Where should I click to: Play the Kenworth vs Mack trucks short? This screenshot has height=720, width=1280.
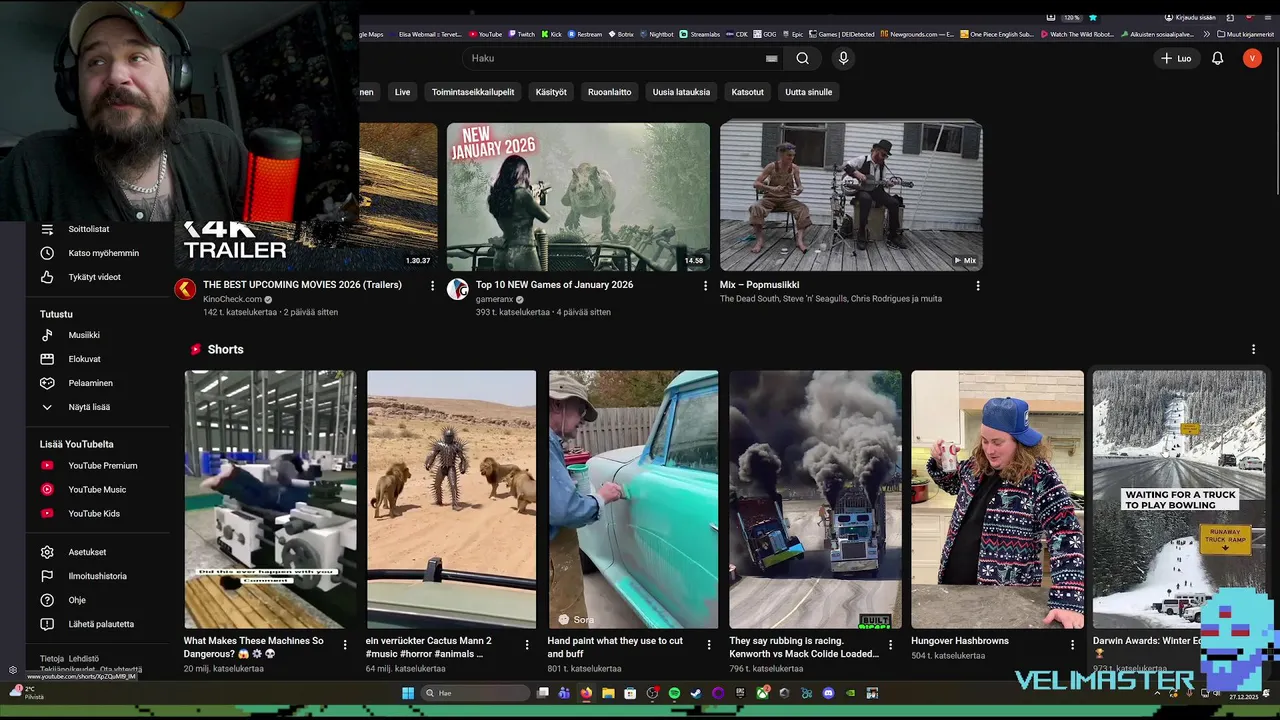815,499
